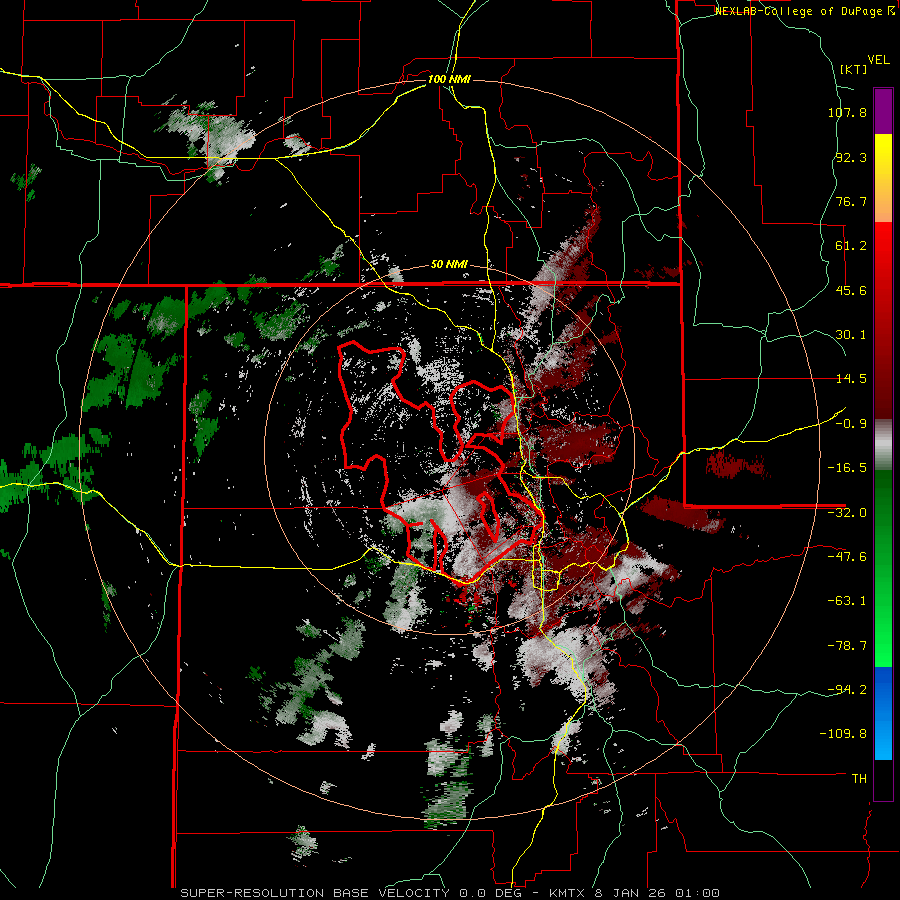Select the 100 NMI range ring label
Image resolution: width=900 pixels, height=900 pixels.
(x=449, y=79)
